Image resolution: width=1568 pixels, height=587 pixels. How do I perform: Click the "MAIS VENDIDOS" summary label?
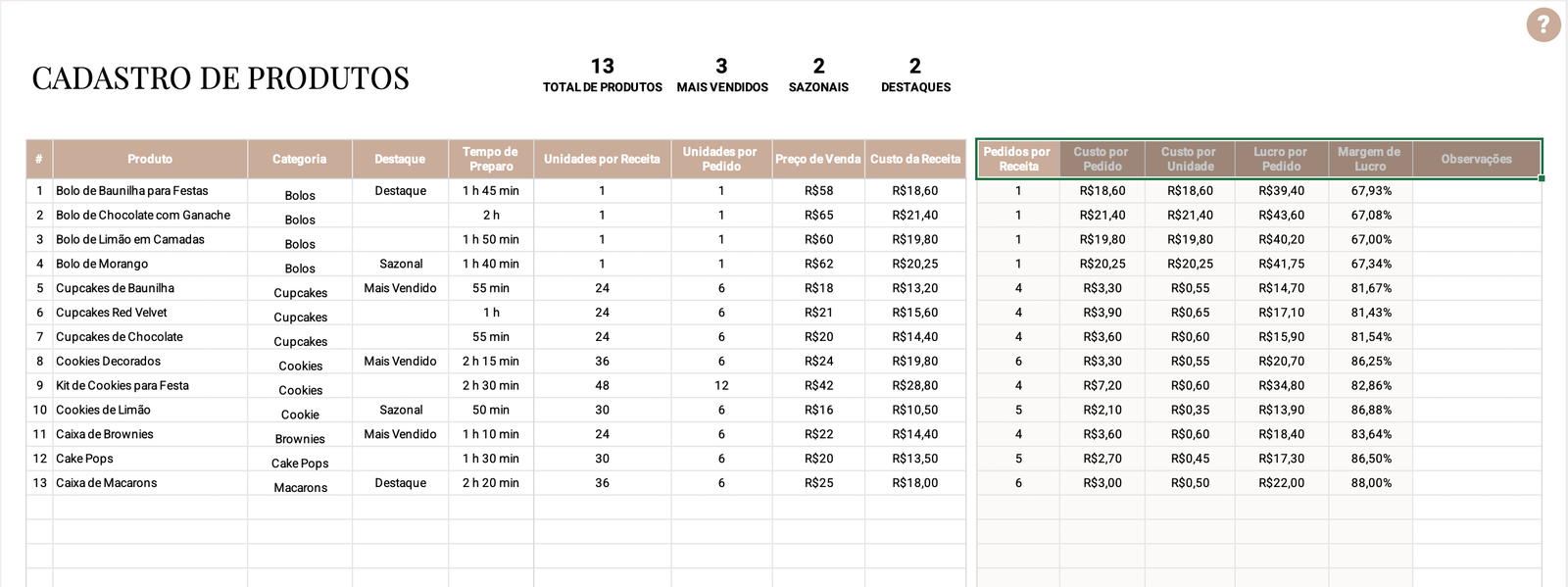[722, 87]
